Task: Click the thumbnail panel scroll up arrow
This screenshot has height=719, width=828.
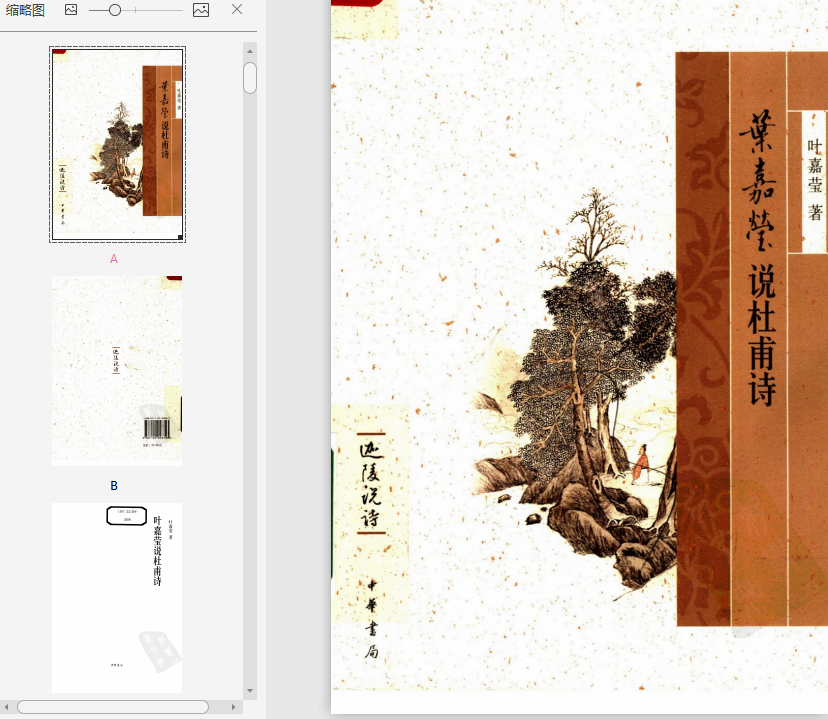Action: (x=250, y=51)
